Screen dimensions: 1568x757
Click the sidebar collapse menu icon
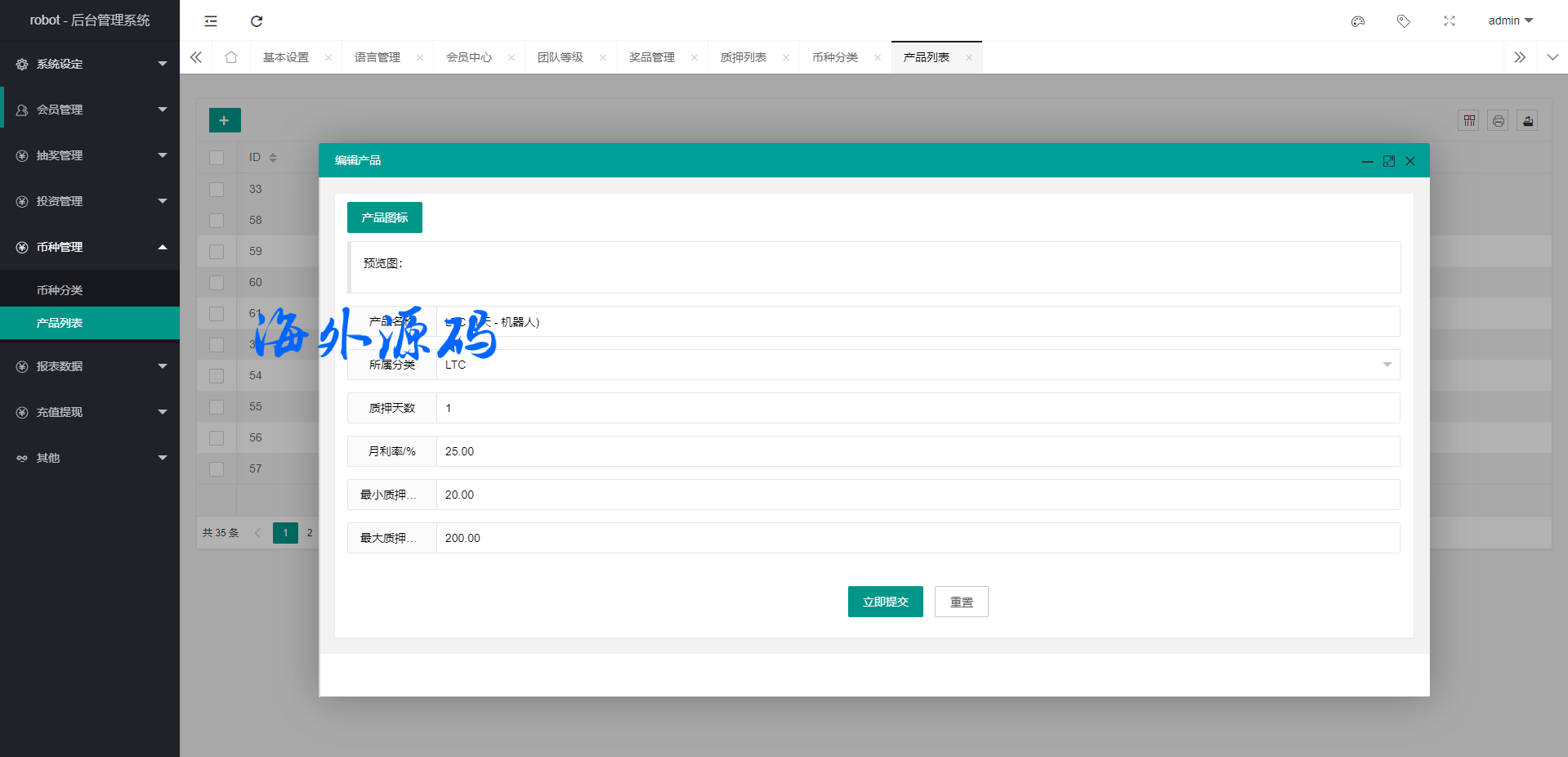coord(211,21)
